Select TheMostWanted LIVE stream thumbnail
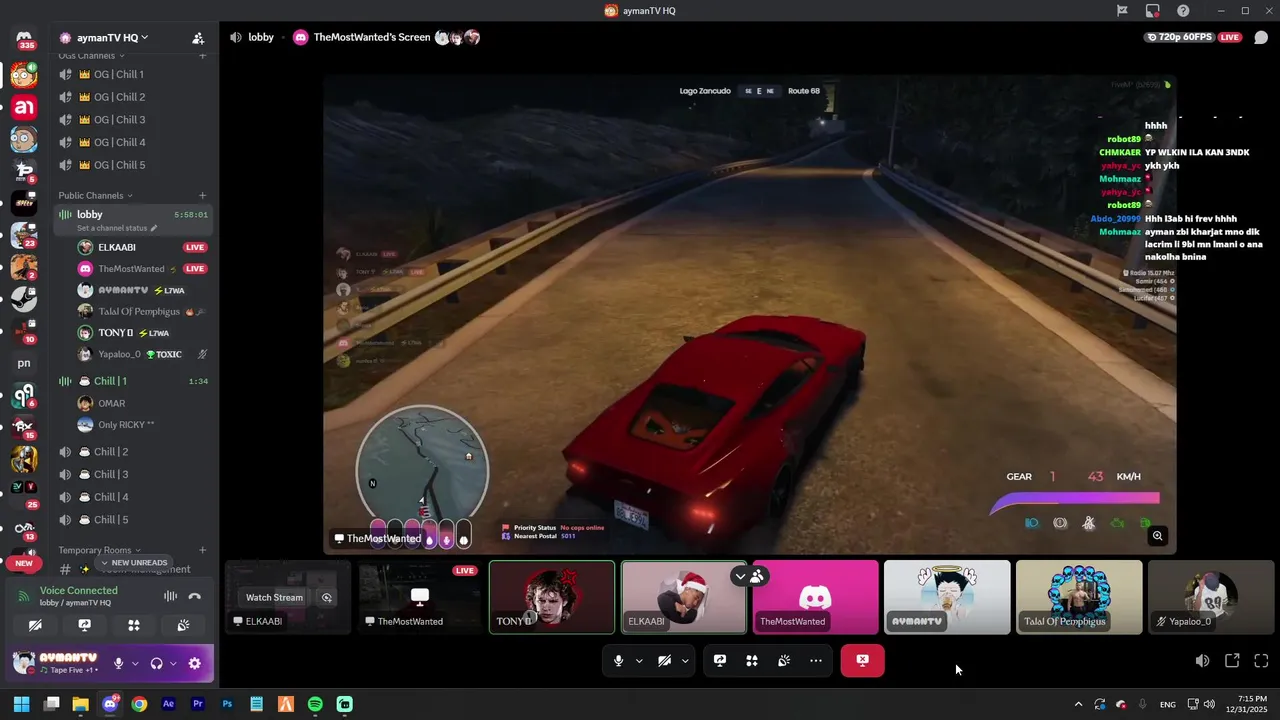 point(420,597)
